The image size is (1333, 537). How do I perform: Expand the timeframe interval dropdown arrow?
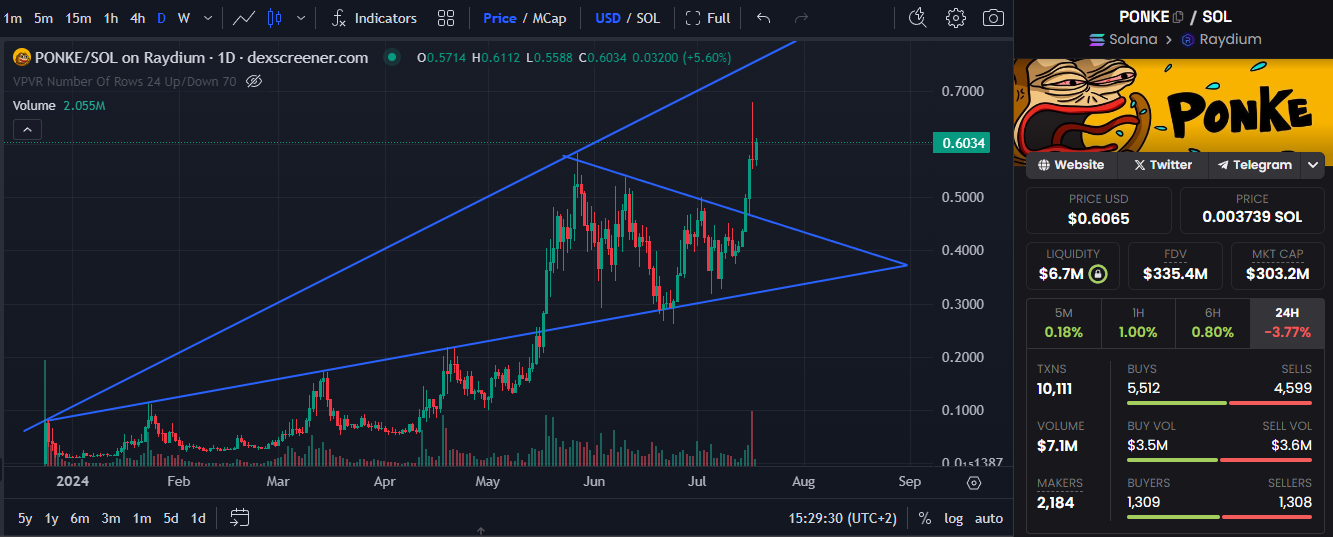pos(208,18)
